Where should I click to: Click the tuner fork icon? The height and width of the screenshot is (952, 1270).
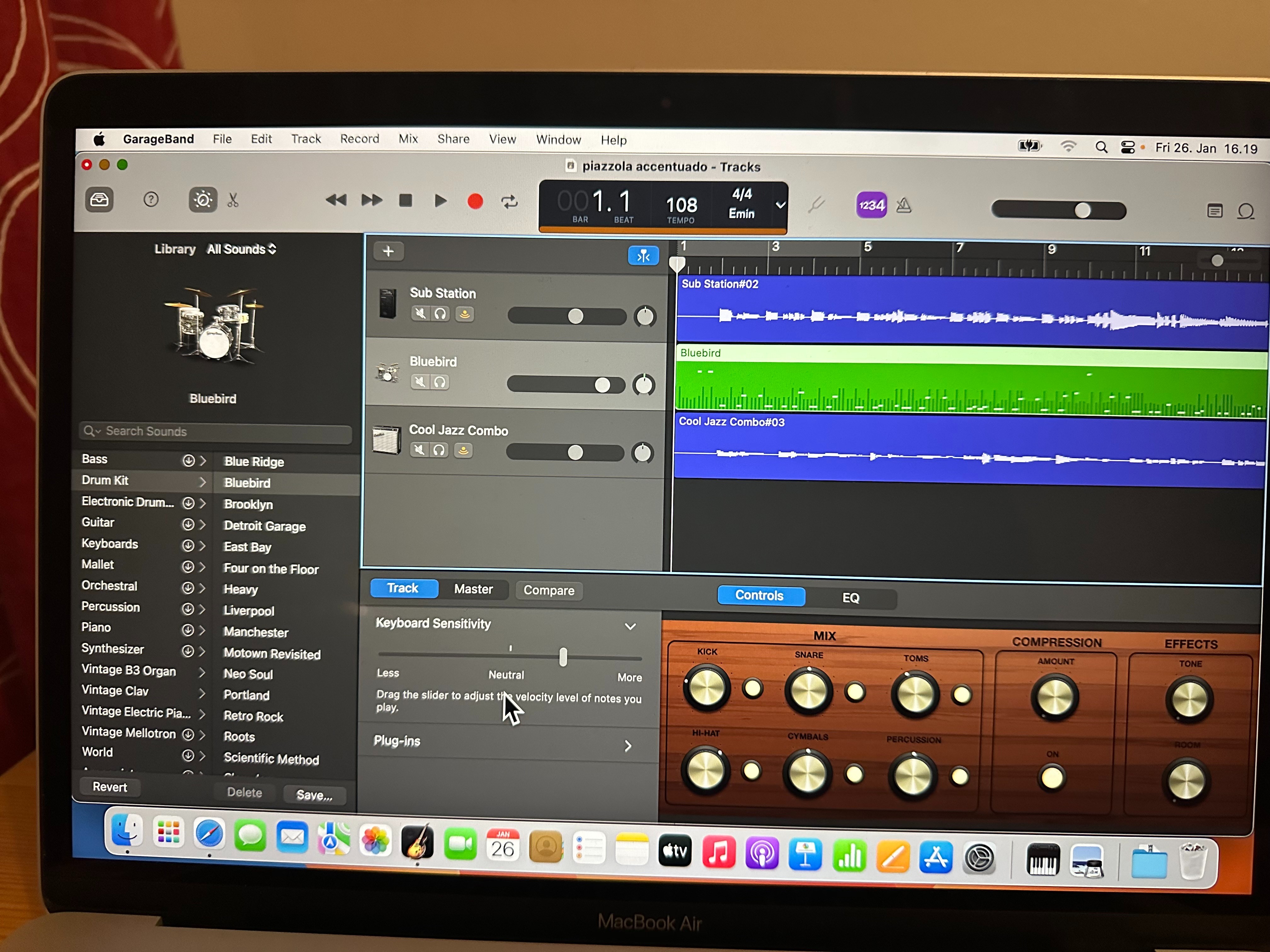point(816,204)
